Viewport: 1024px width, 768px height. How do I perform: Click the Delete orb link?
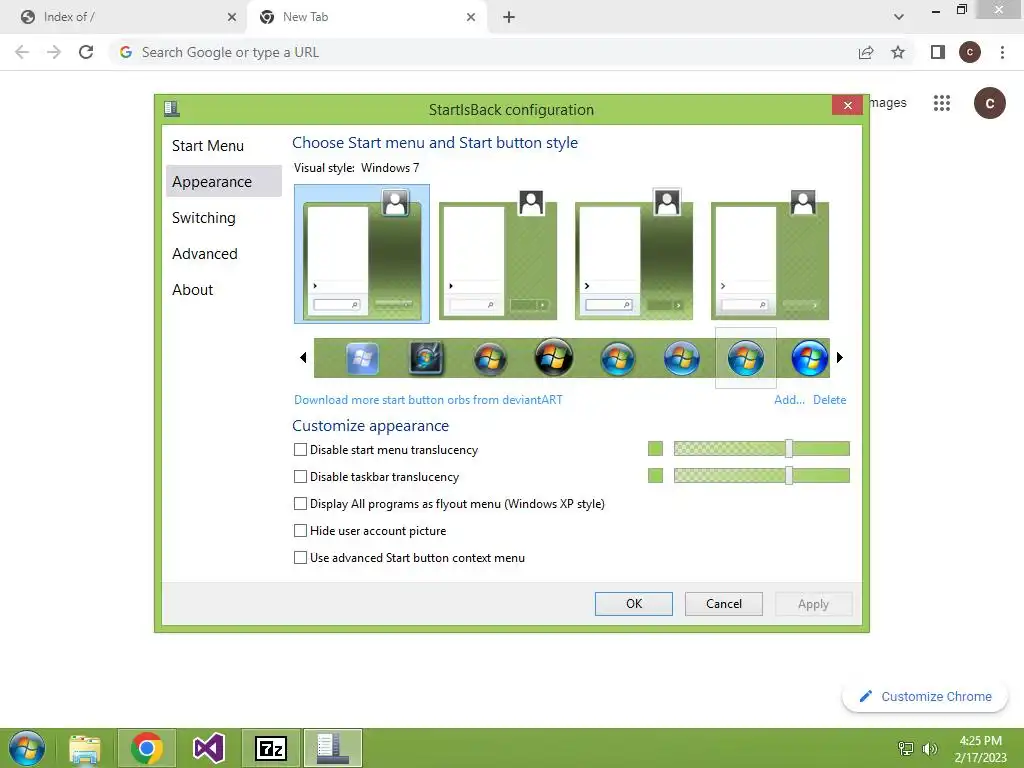(x=829, y=400)
